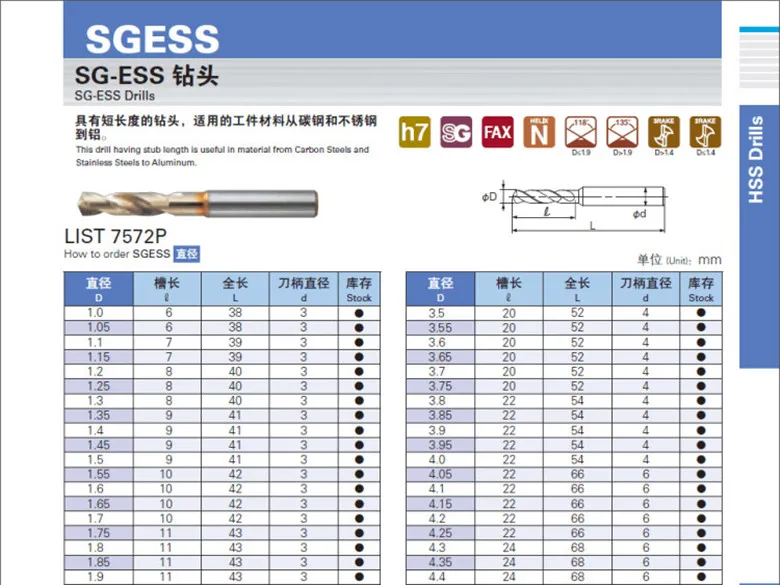Click diameter cell 1.45
780x585 pixels.
[x=98, y=445]
